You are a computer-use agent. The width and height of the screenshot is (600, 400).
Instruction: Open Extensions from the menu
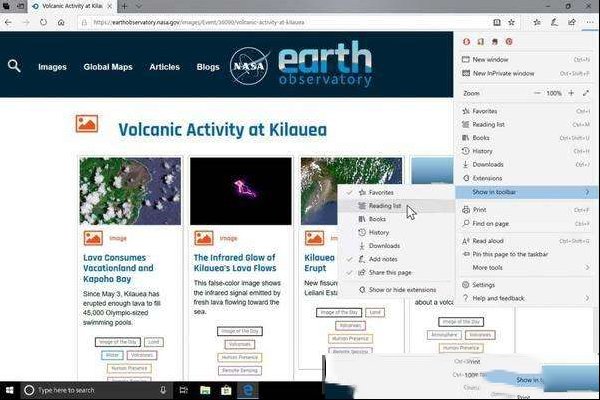(x=527, y=178)
